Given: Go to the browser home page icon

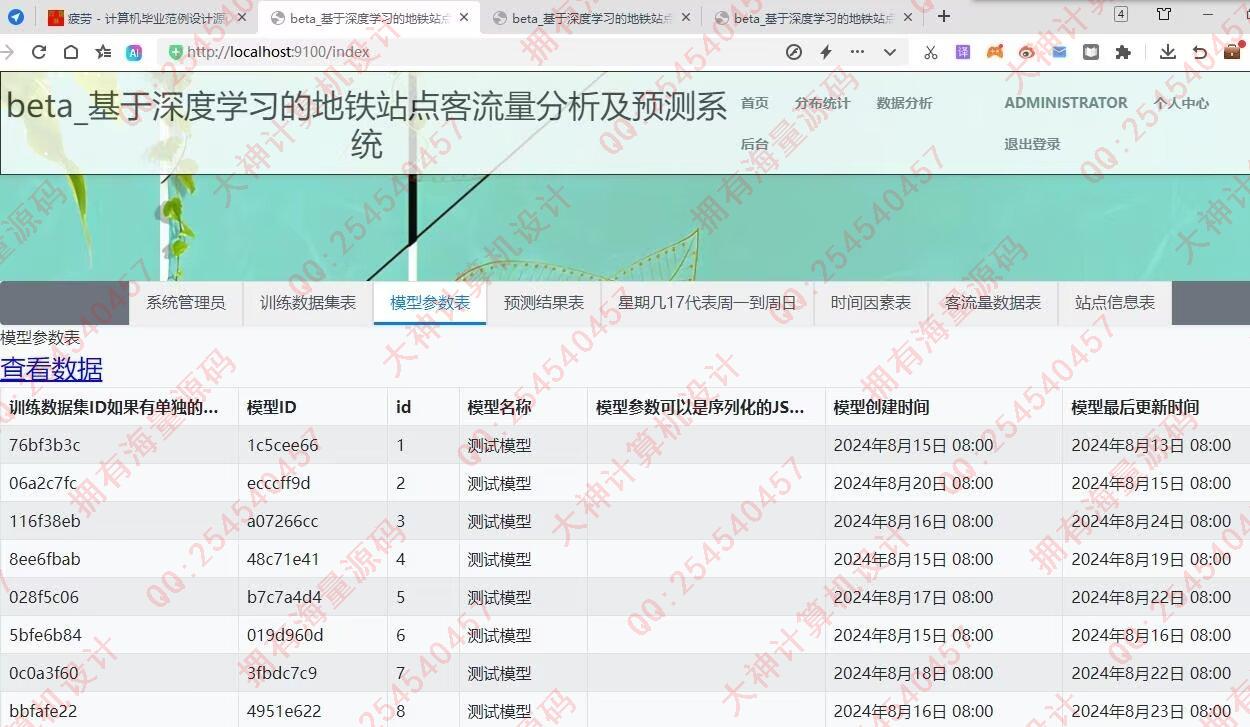Looking at the screenshot, I should point(71,52).
